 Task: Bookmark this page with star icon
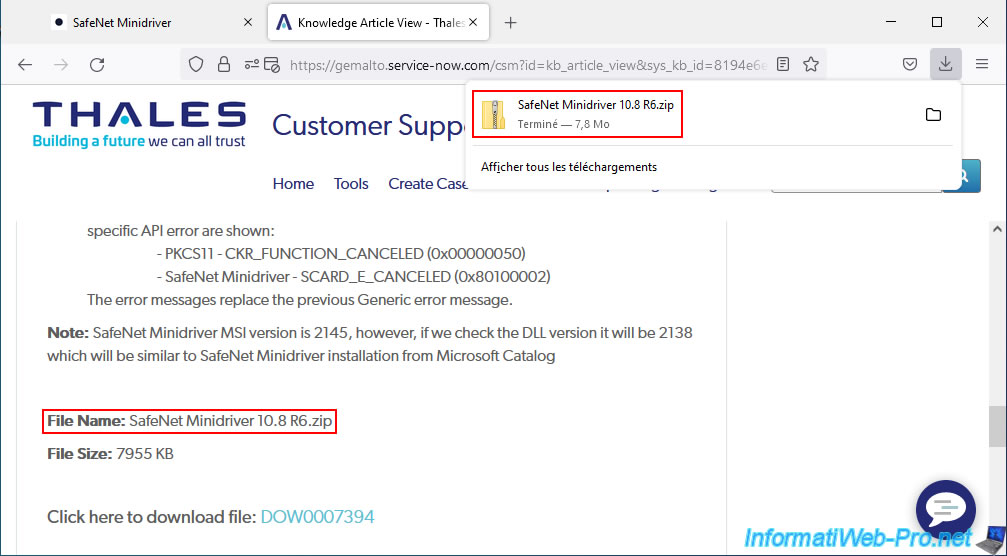811,64
